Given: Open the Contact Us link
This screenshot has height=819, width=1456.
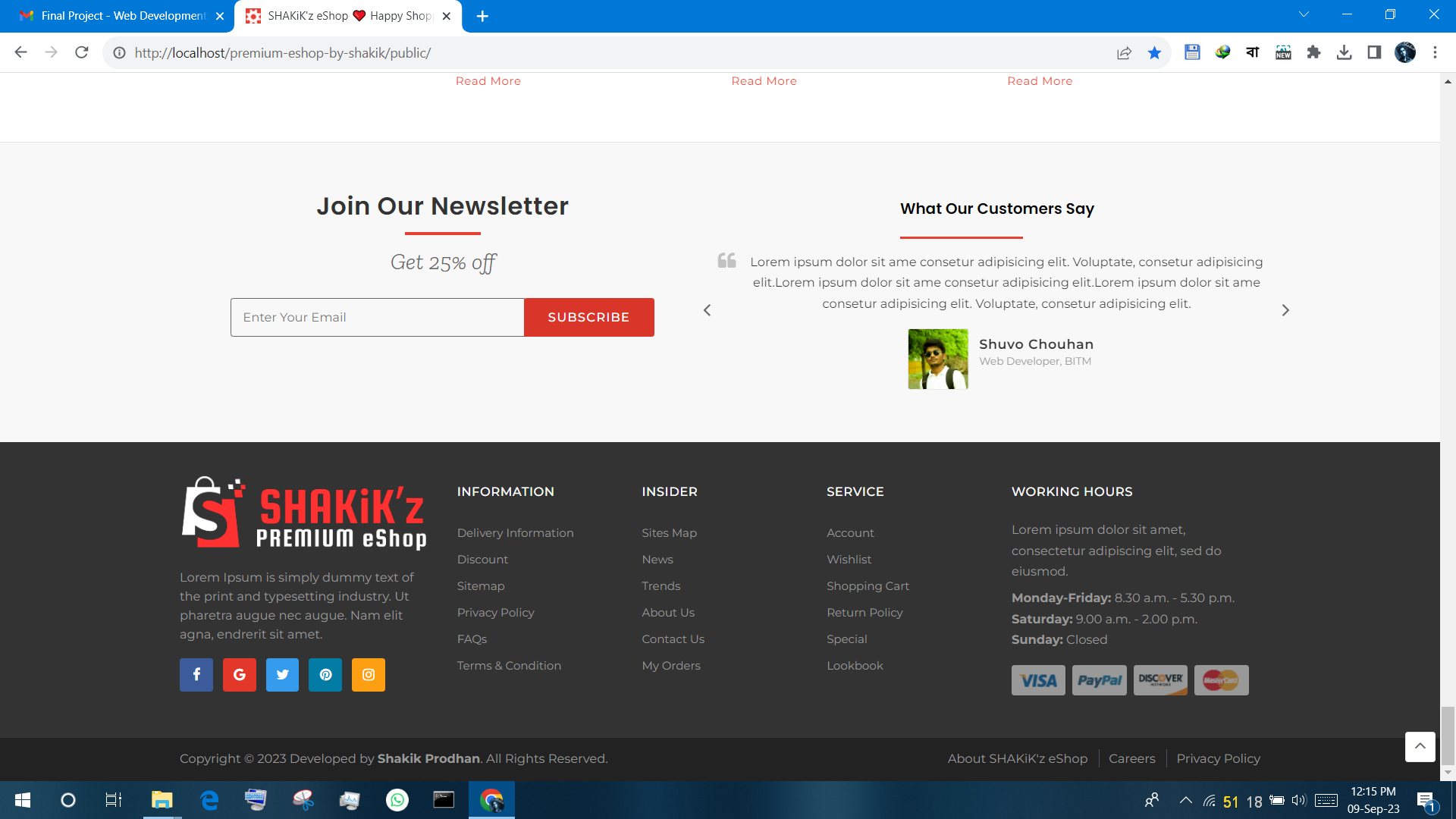Looking at the screenshot, I should click(673, 639).
